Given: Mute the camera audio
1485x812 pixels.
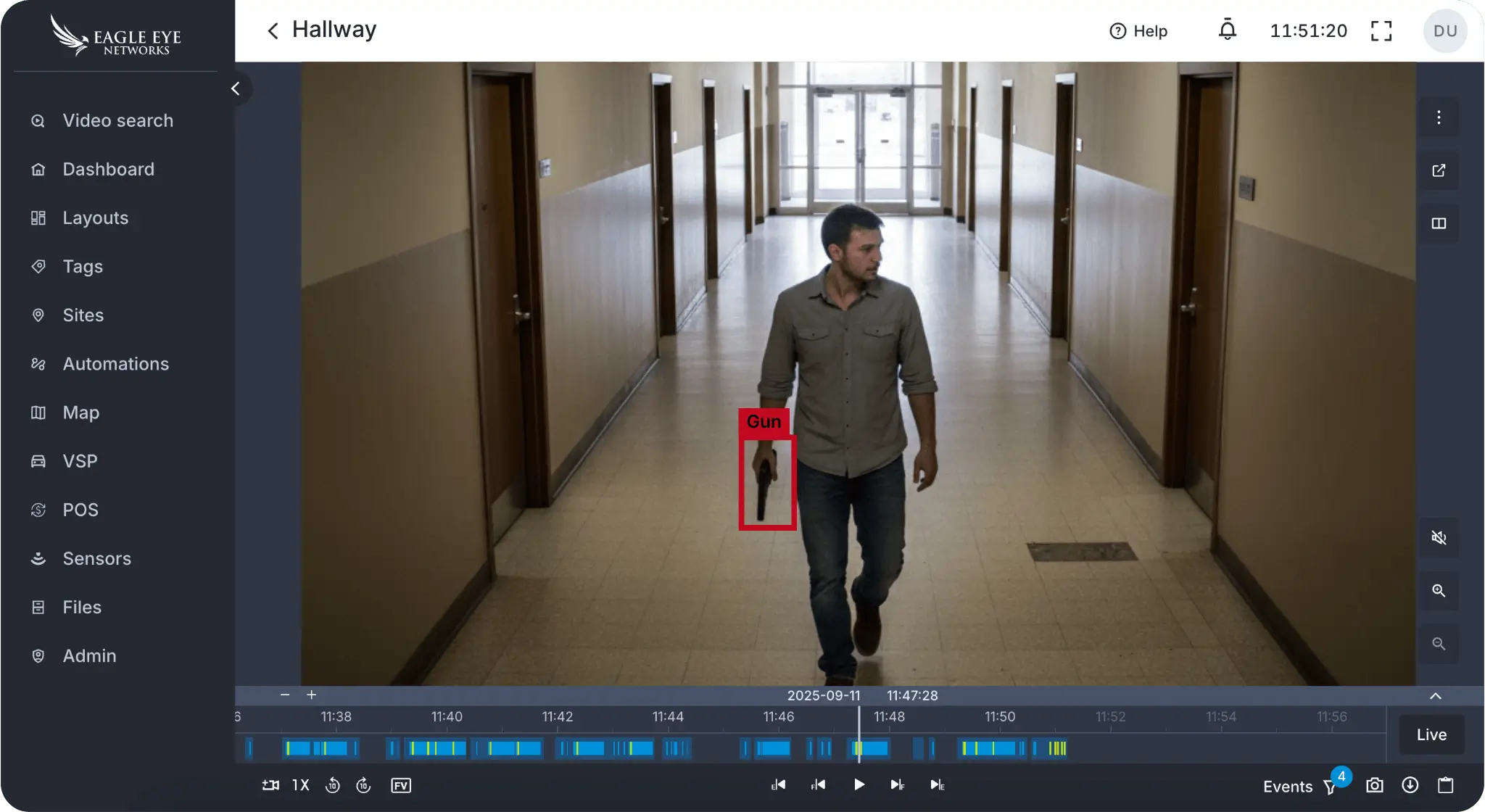Looking at the screenshot, I should (1439, 538).
